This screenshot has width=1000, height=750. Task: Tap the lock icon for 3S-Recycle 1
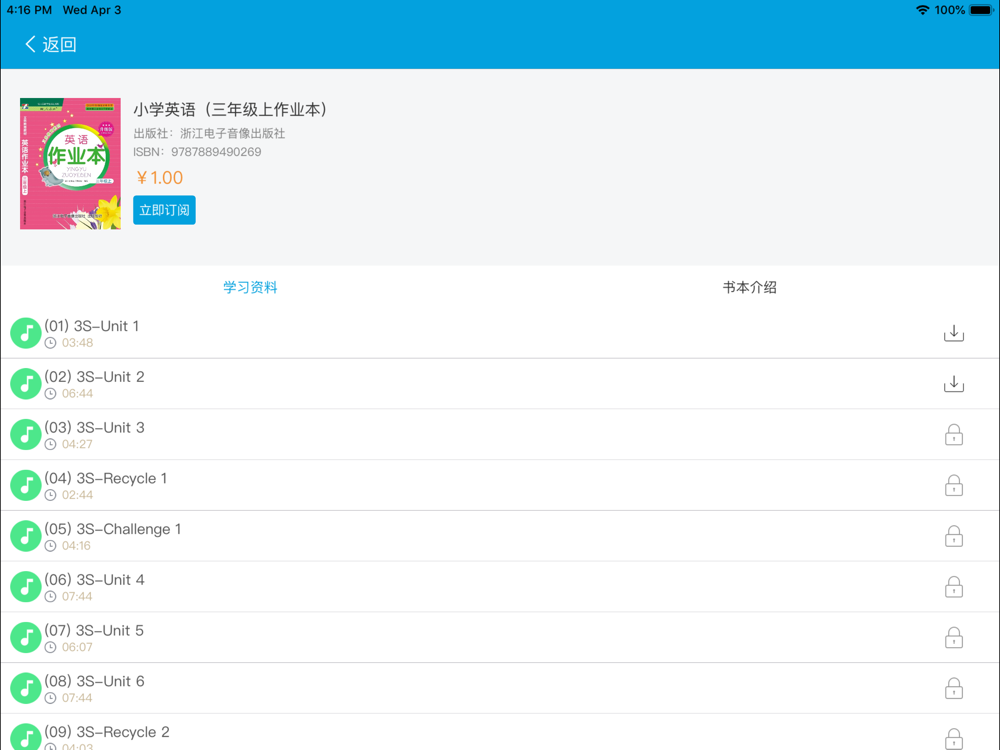[953, 486]
